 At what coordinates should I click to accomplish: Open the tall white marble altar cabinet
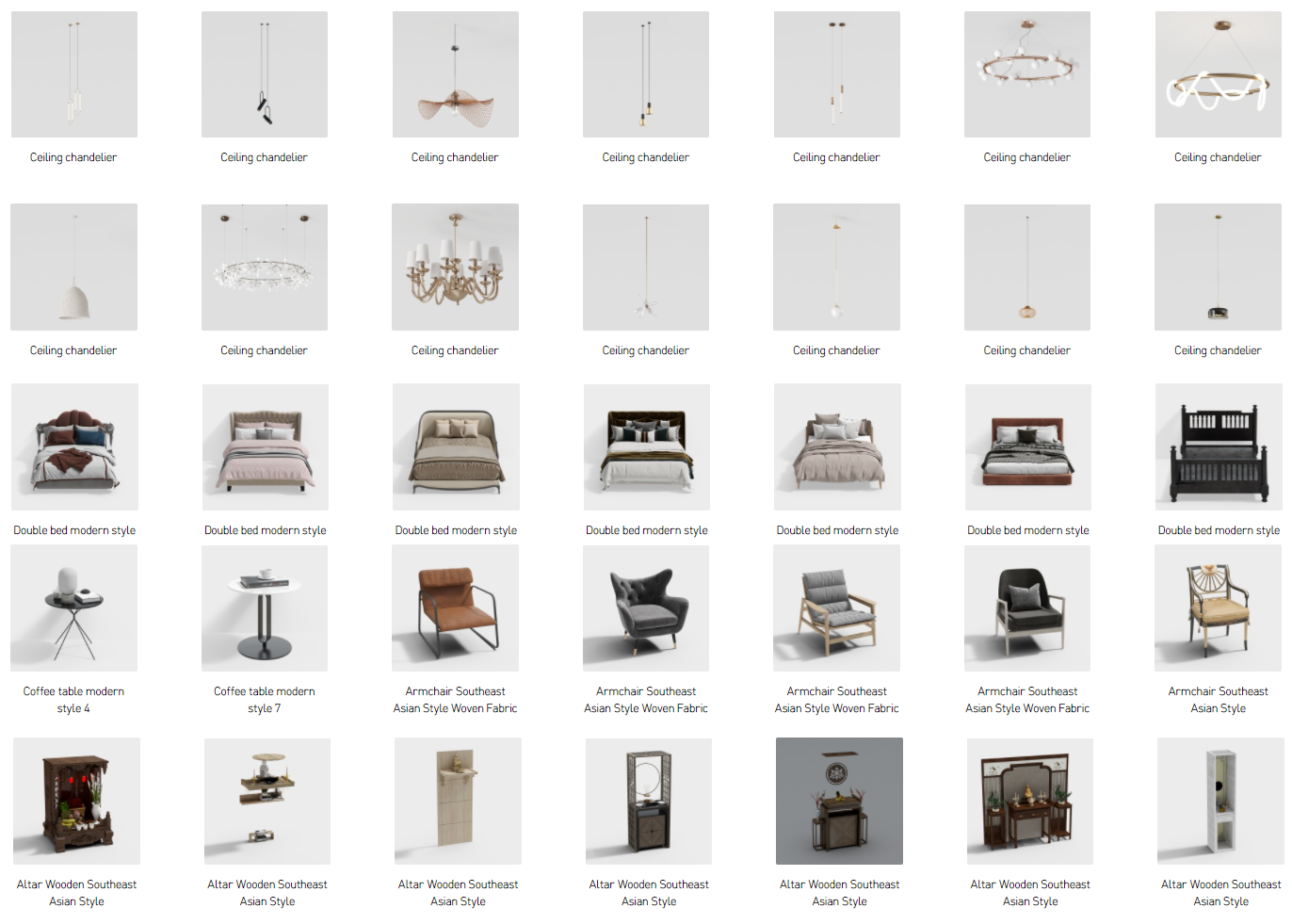click(1220, 801)
